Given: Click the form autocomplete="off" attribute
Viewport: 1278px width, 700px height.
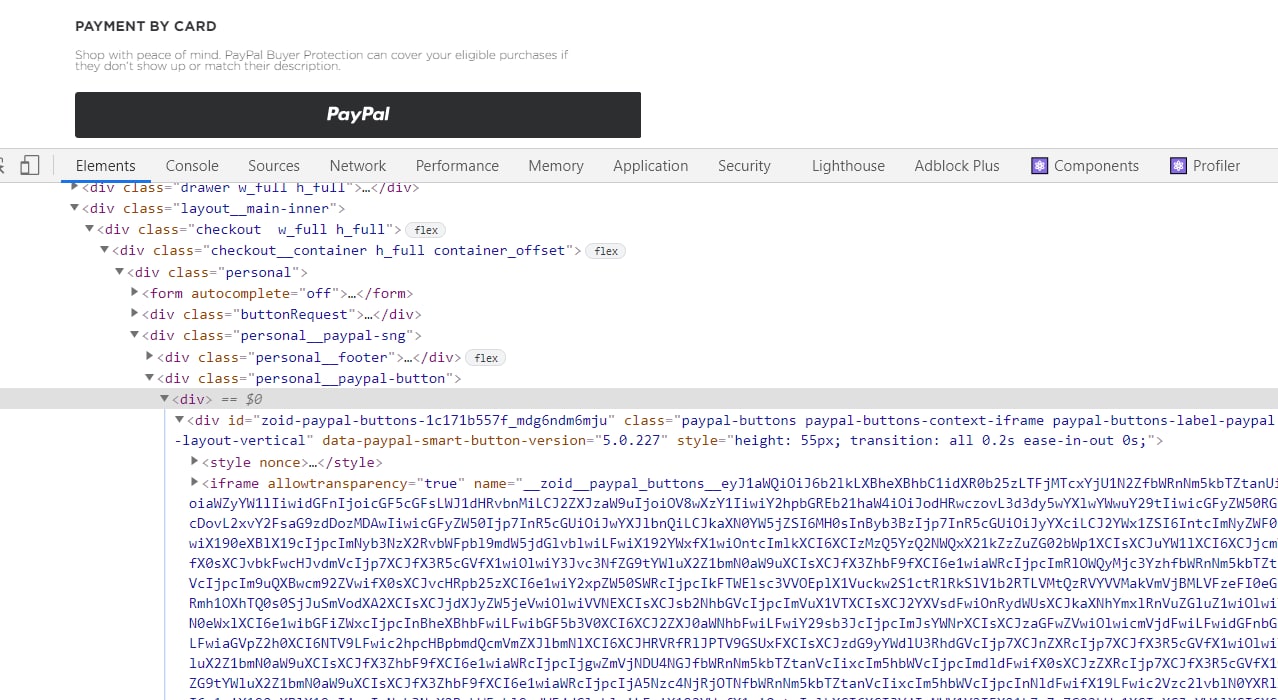Looking at the screenshot, I should [265, 293].
